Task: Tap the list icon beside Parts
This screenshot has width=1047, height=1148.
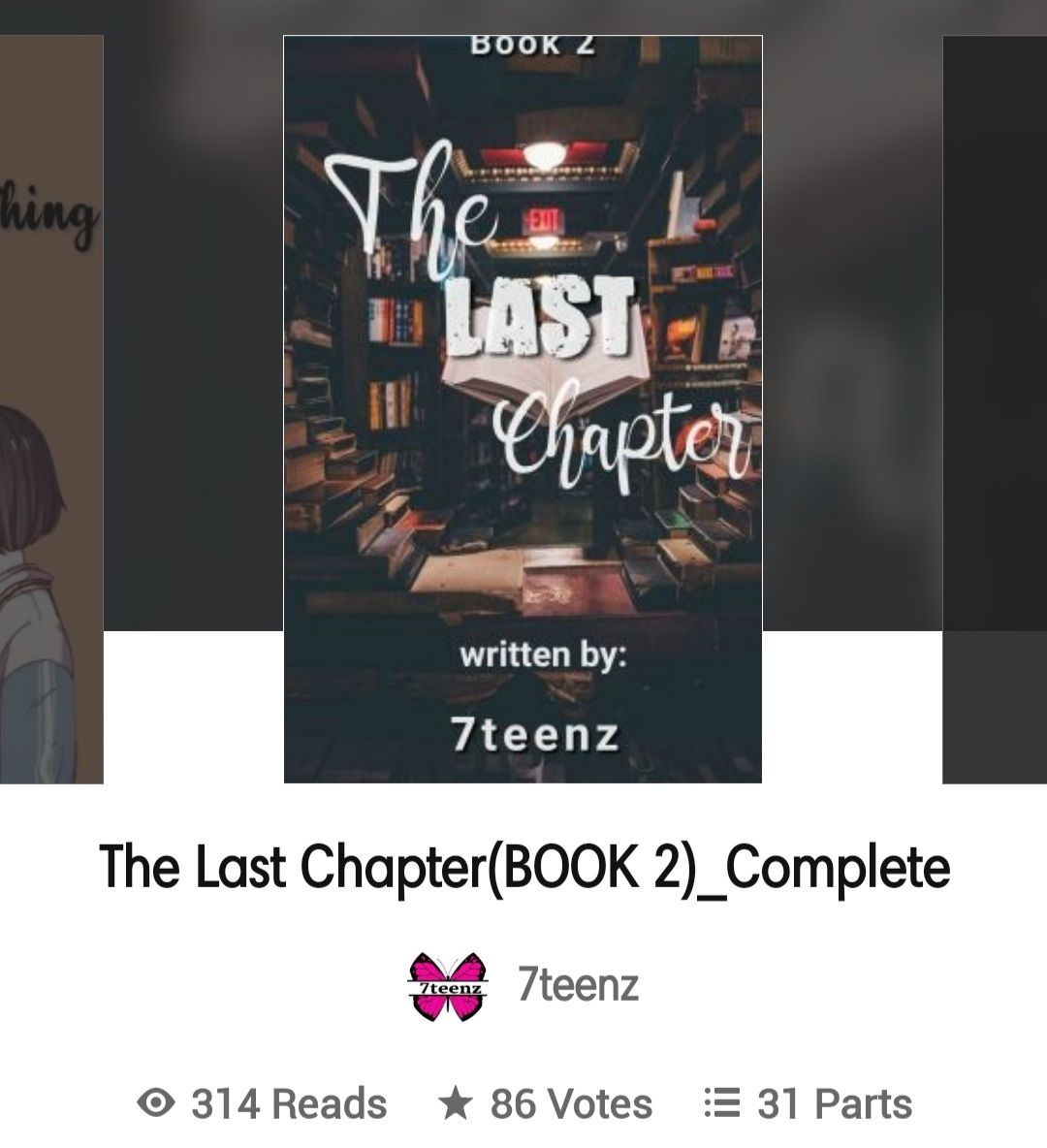Action: tap(722, 1102)
